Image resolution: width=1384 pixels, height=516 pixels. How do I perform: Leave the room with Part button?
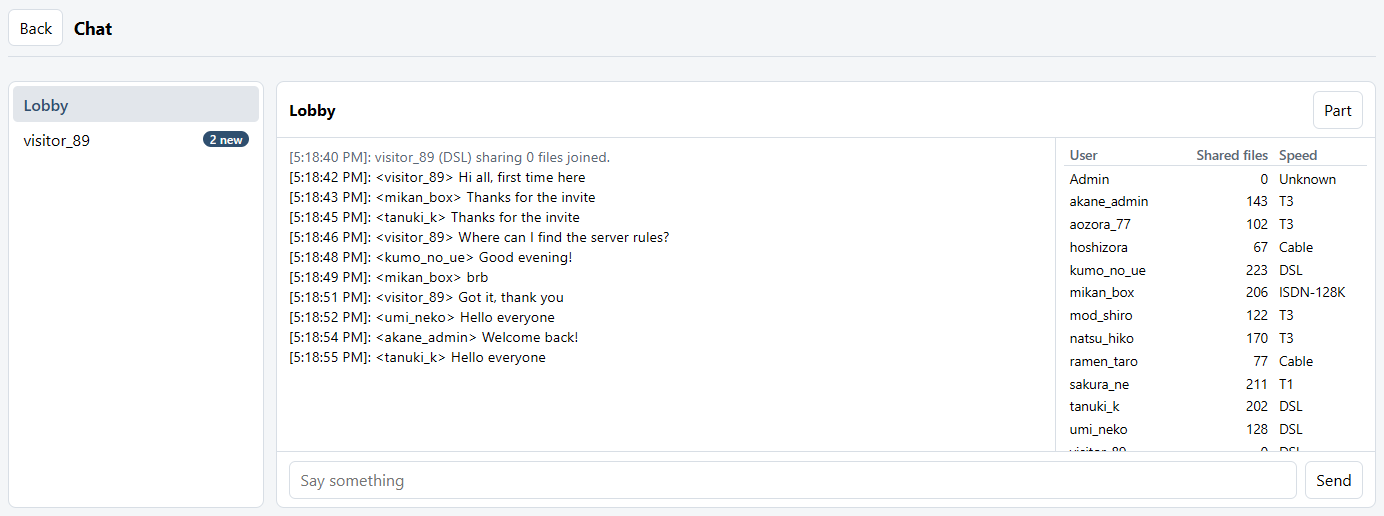click(1338, 111)
